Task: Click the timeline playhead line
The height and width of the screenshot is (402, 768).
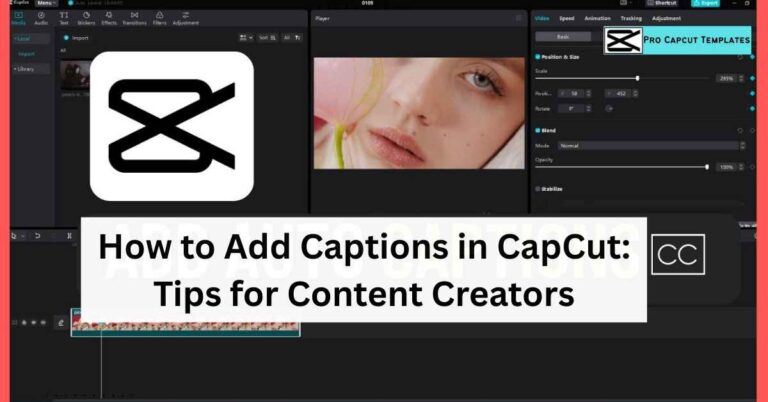Action: (x=101, y=362)
